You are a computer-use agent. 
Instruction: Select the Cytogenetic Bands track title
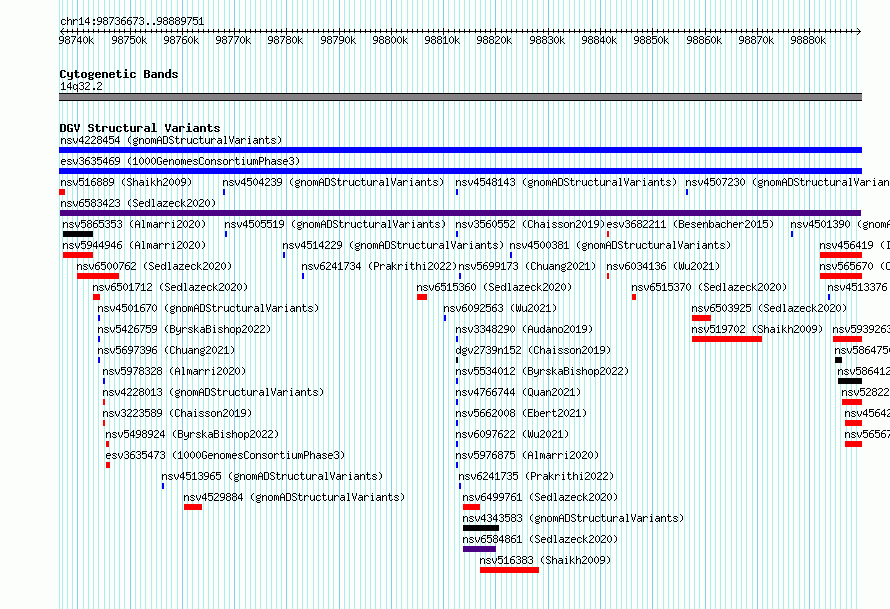pyautogui.click(x=119, y=74)
